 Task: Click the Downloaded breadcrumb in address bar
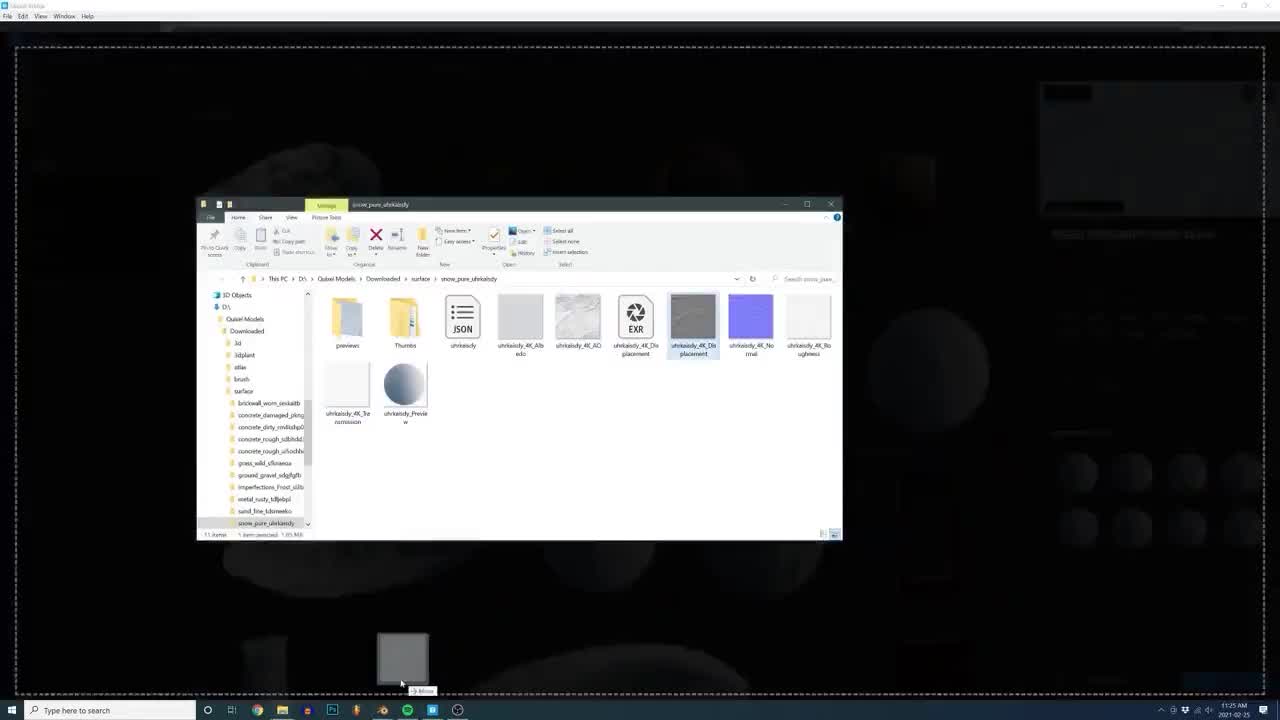point(382,279)
